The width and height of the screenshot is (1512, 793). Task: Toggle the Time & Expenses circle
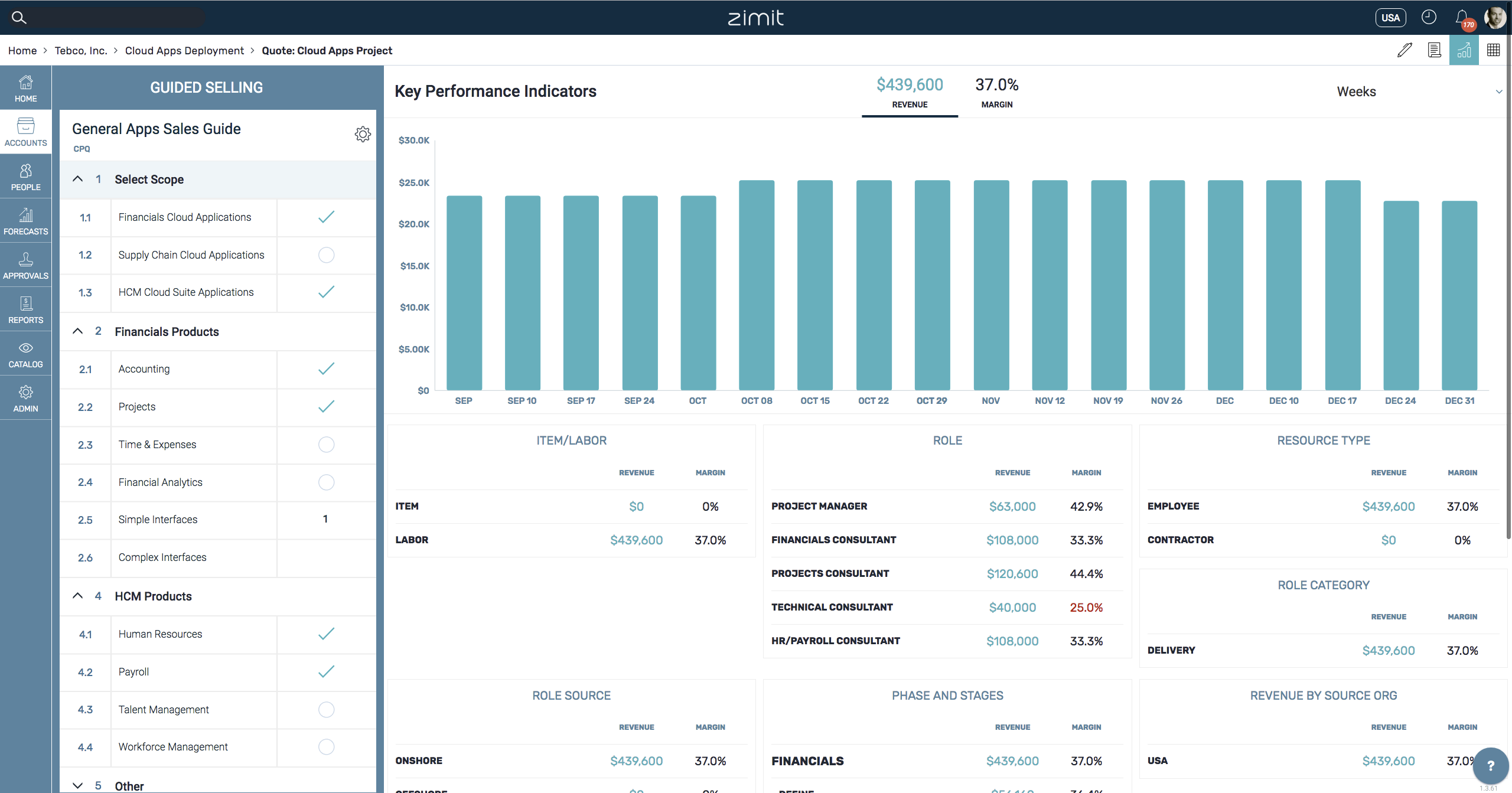pos(326,445)
